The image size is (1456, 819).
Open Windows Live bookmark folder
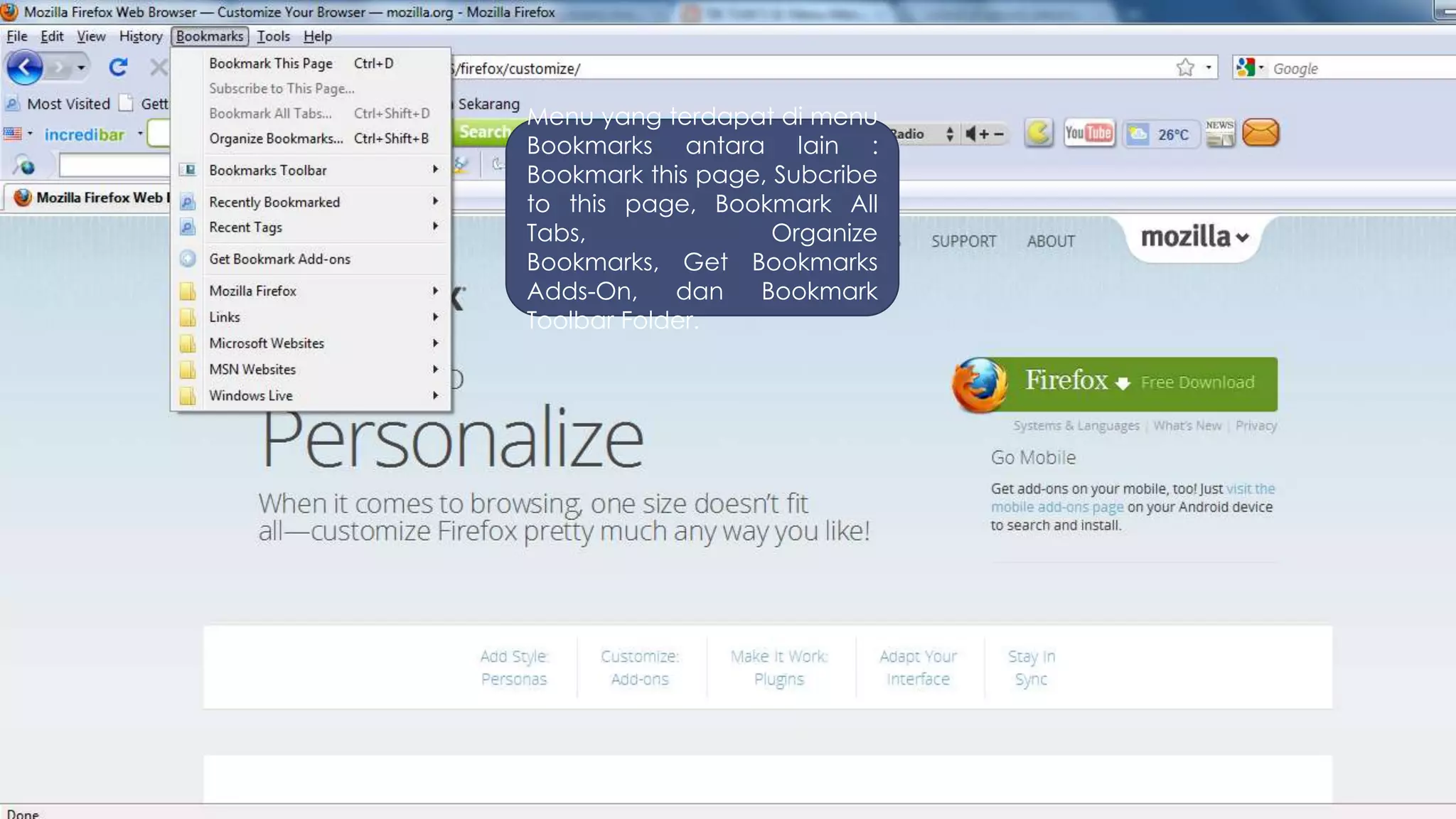click(x=311, y=396)
